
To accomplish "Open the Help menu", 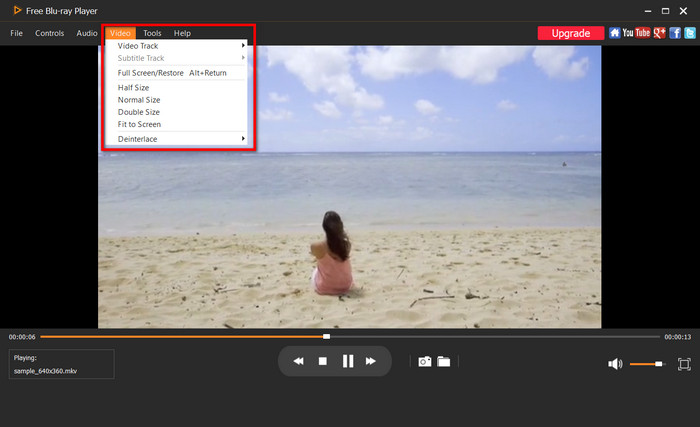I will tap(182, 33).
